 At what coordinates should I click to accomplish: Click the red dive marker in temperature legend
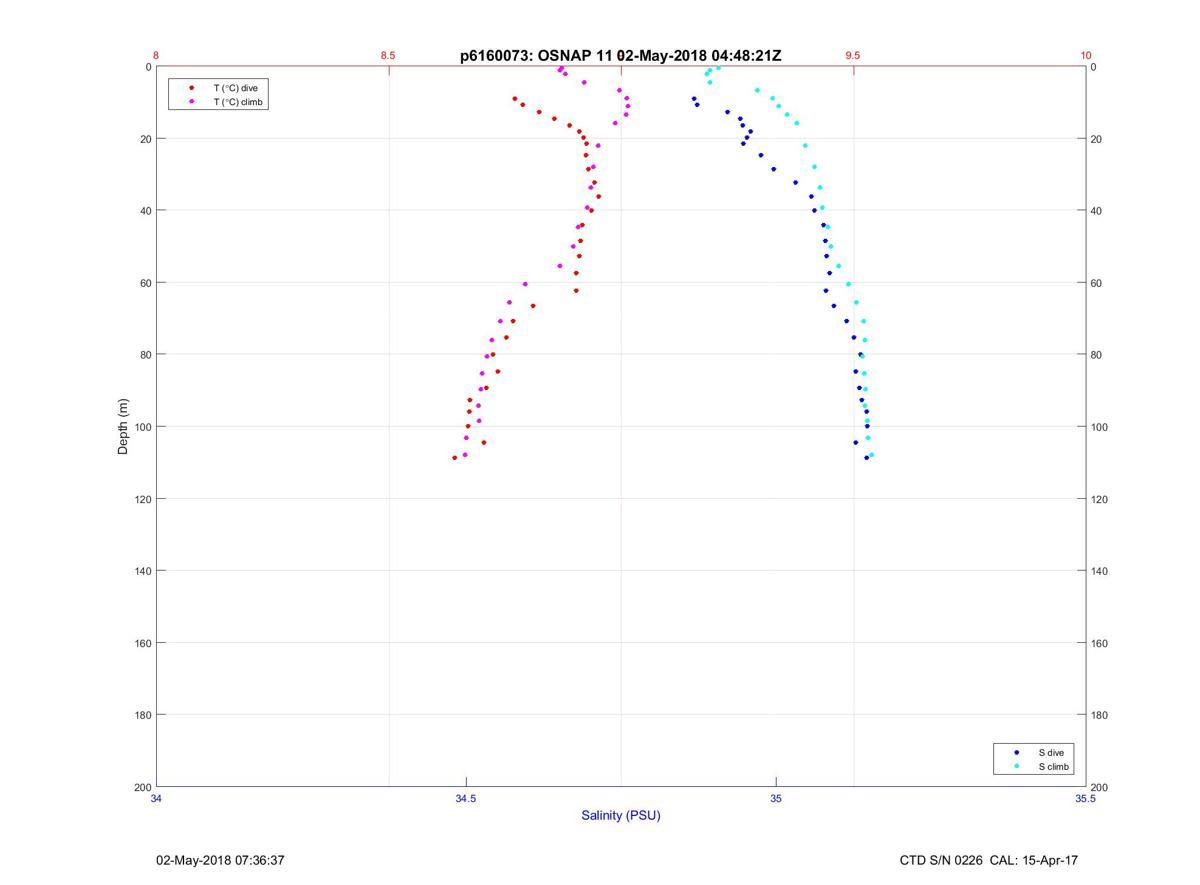point(191,88)
